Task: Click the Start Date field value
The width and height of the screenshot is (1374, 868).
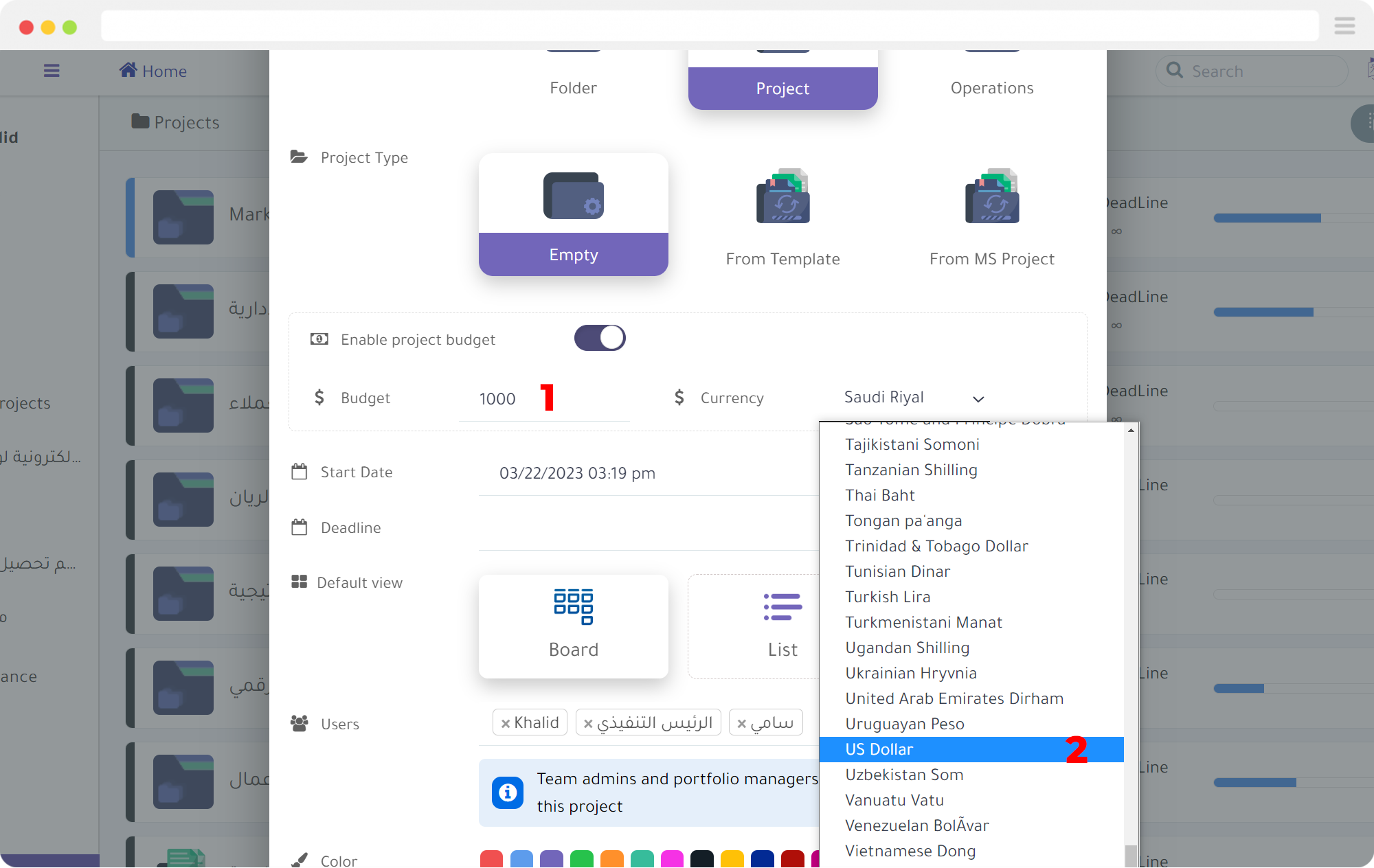Action: 577,473
